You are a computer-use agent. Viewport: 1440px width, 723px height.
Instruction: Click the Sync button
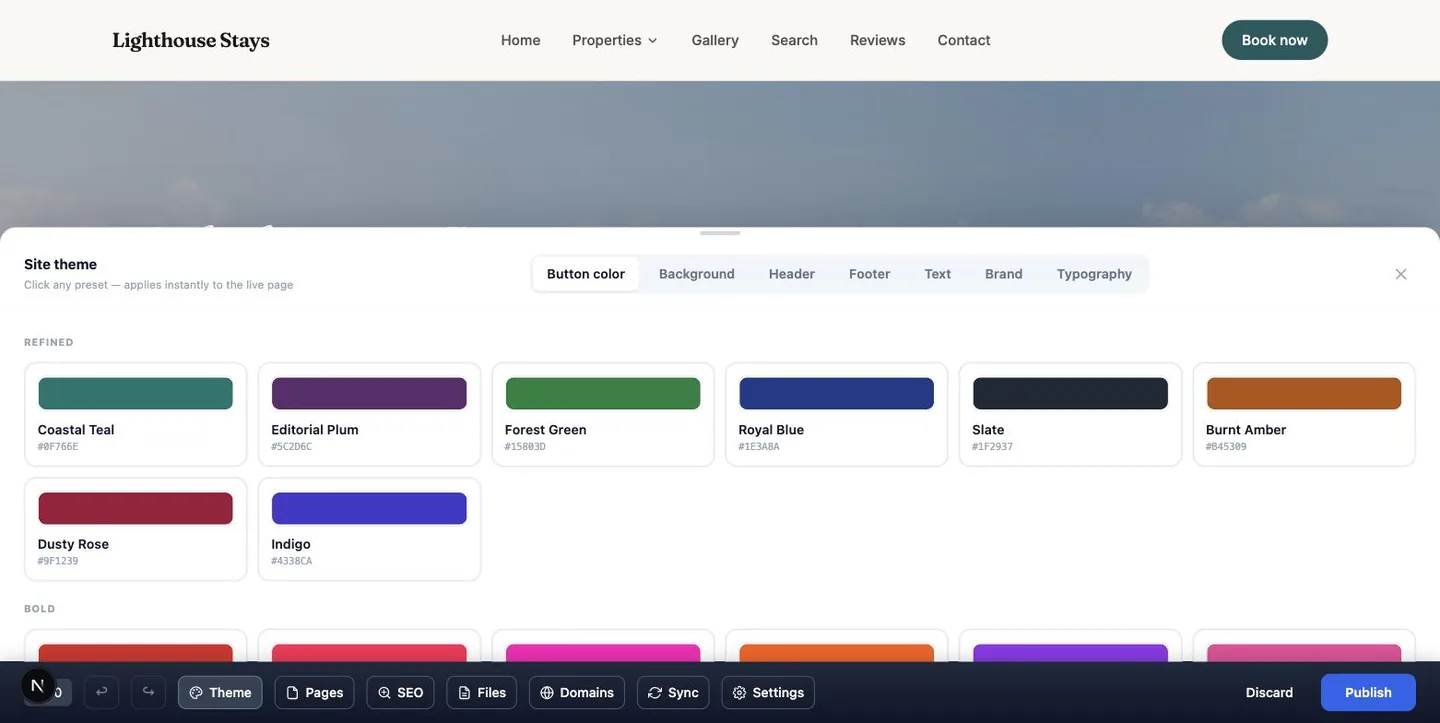pos(673,692)
